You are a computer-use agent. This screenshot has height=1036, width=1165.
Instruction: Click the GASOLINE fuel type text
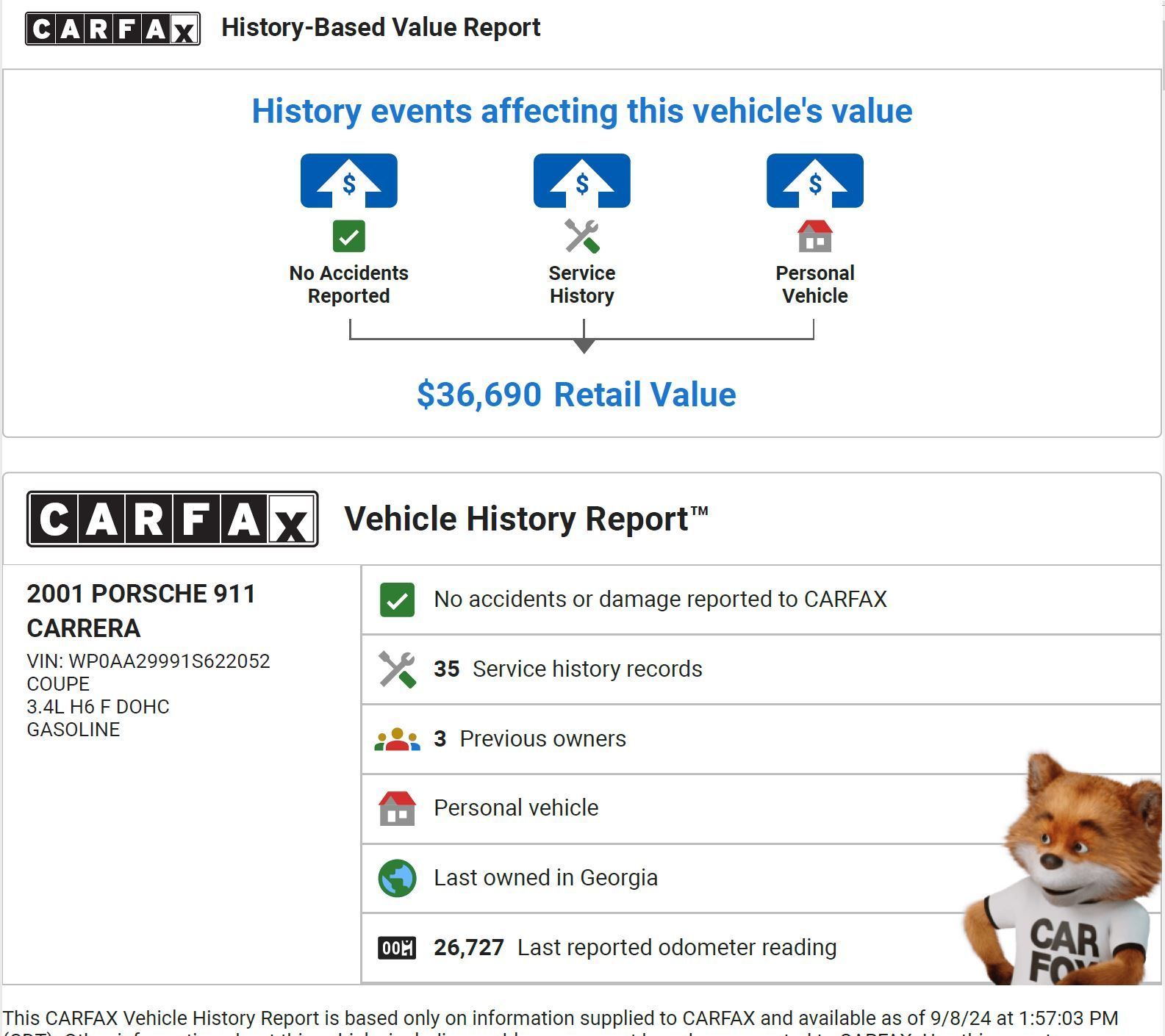[74, 730]
